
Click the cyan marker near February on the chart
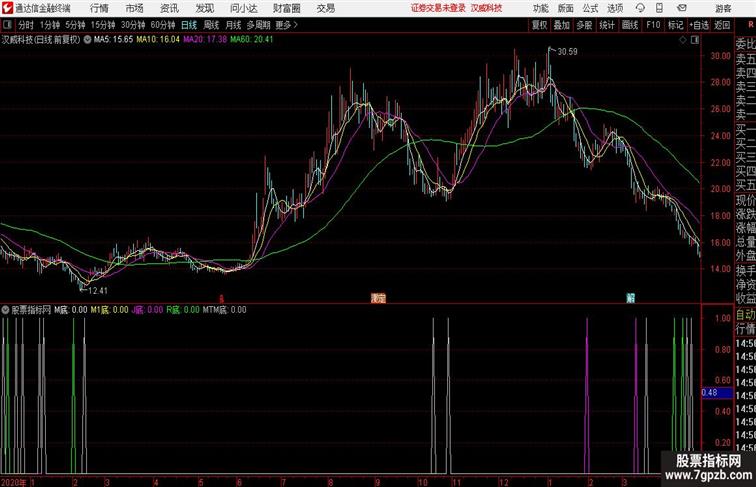(x=630, y=298)
